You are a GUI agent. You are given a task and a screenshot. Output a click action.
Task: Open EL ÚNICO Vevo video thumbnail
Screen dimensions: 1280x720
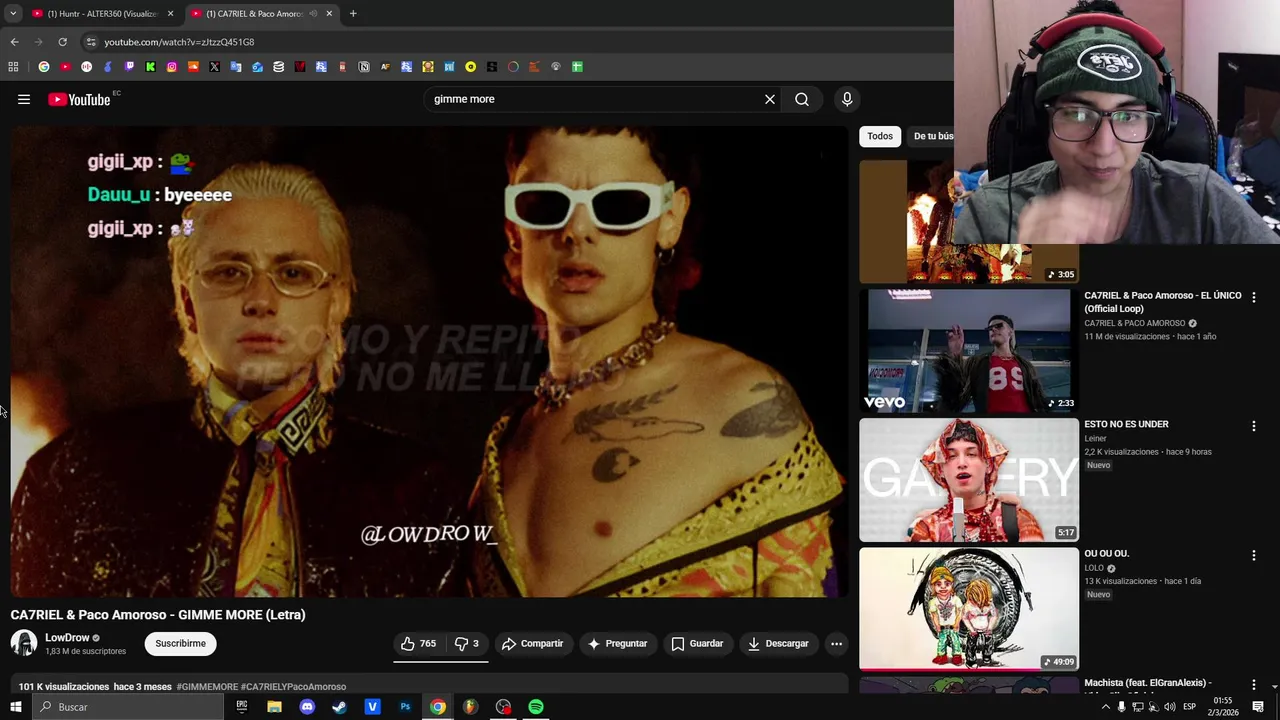tap(969, 351)
